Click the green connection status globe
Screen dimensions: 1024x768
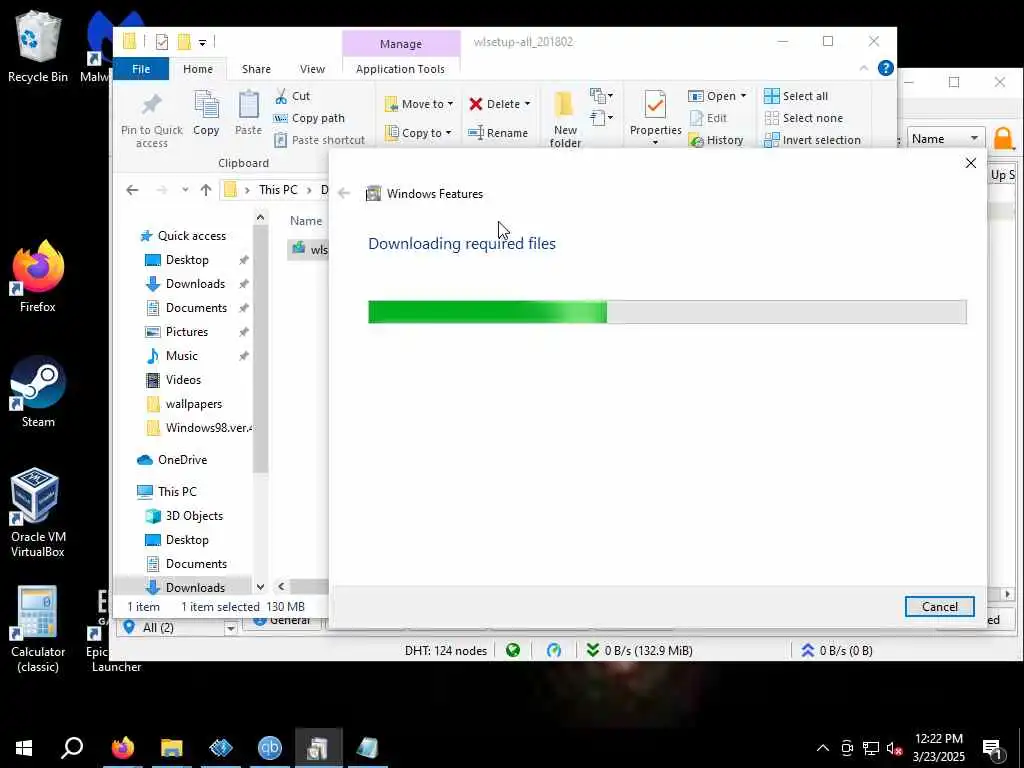[x=513, y=650]
